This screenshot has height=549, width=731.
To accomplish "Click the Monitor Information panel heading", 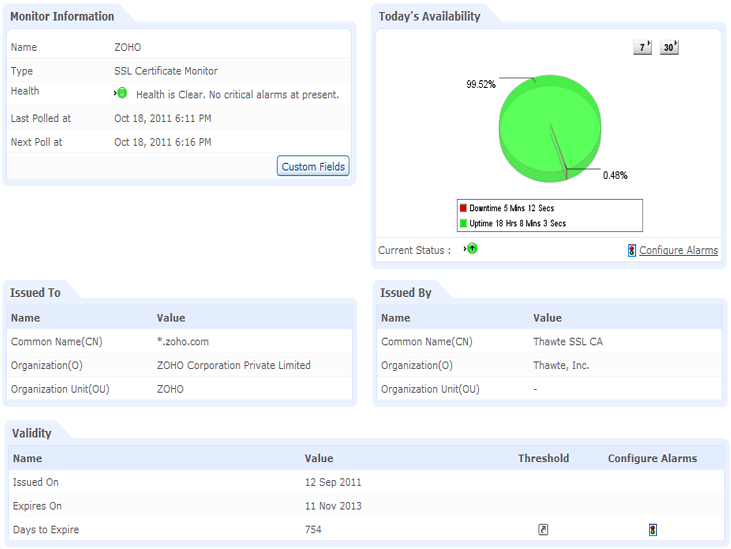I will [62, 16].
